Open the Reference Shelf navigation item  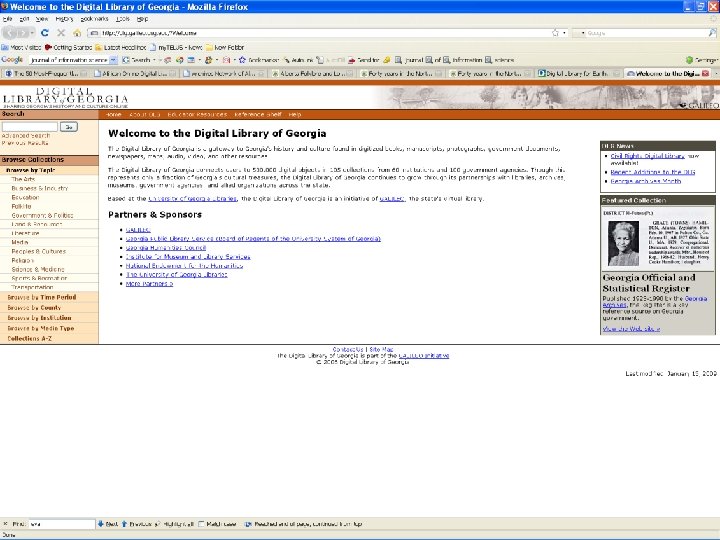(258, 114)
